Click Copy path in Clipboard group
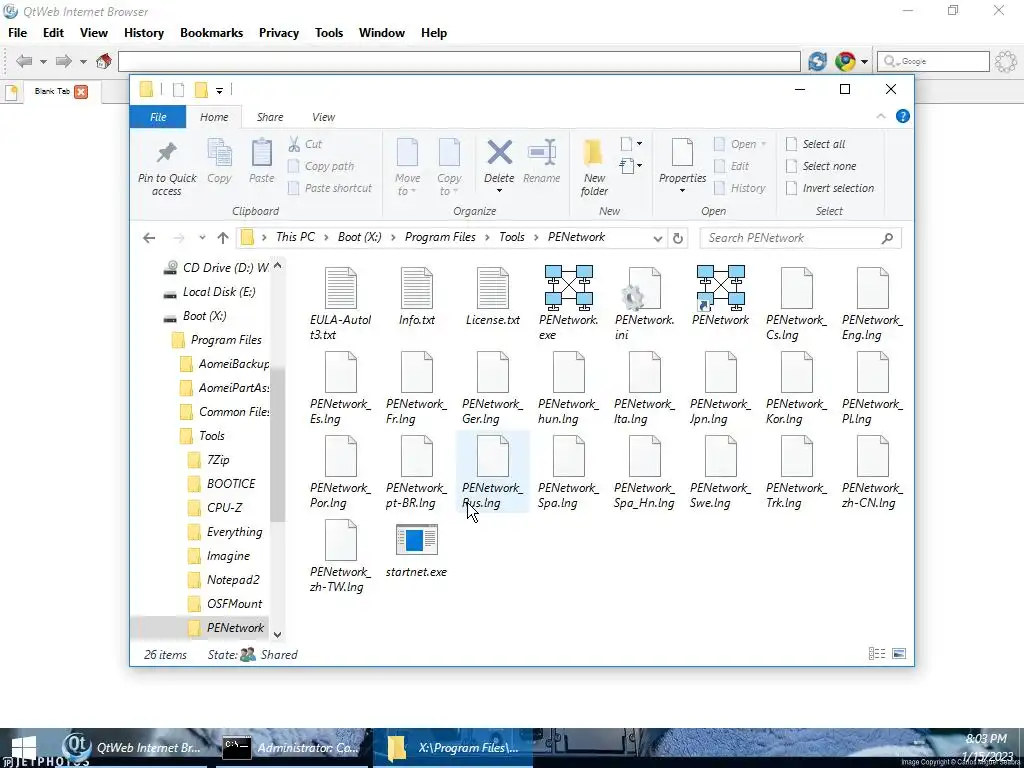 point(321,166)
